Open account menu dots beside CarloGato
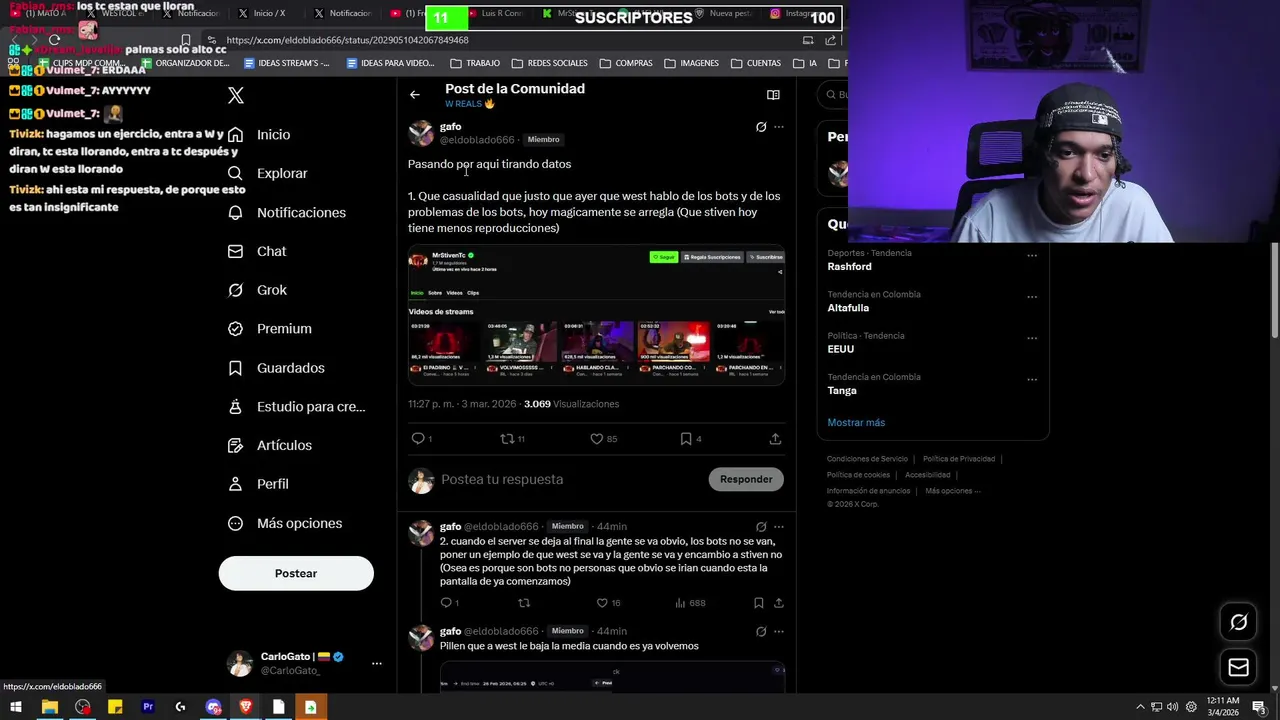This screenshot has height=720, width=1280. 377,663
